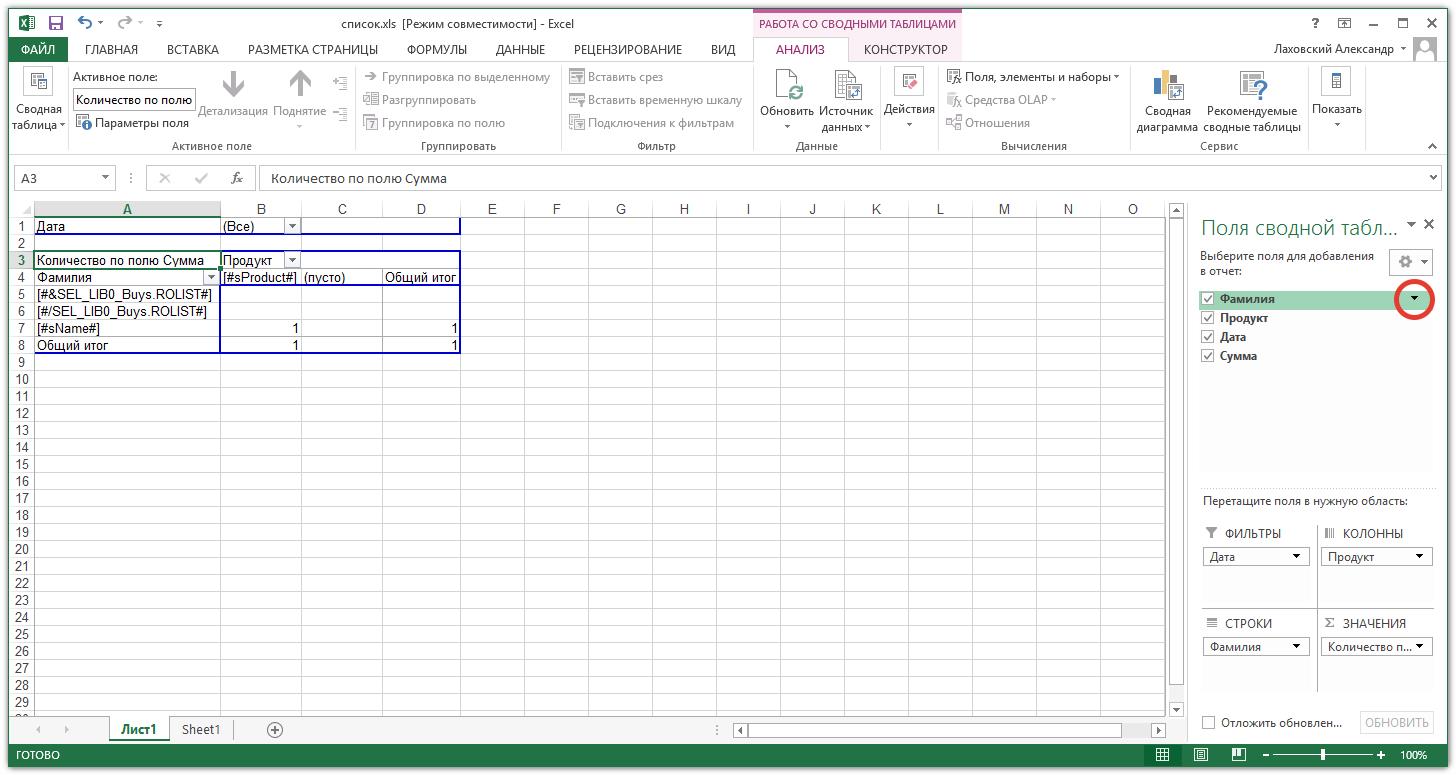Click Группировка по полю
1456x775 pixels.
(435, 123)
